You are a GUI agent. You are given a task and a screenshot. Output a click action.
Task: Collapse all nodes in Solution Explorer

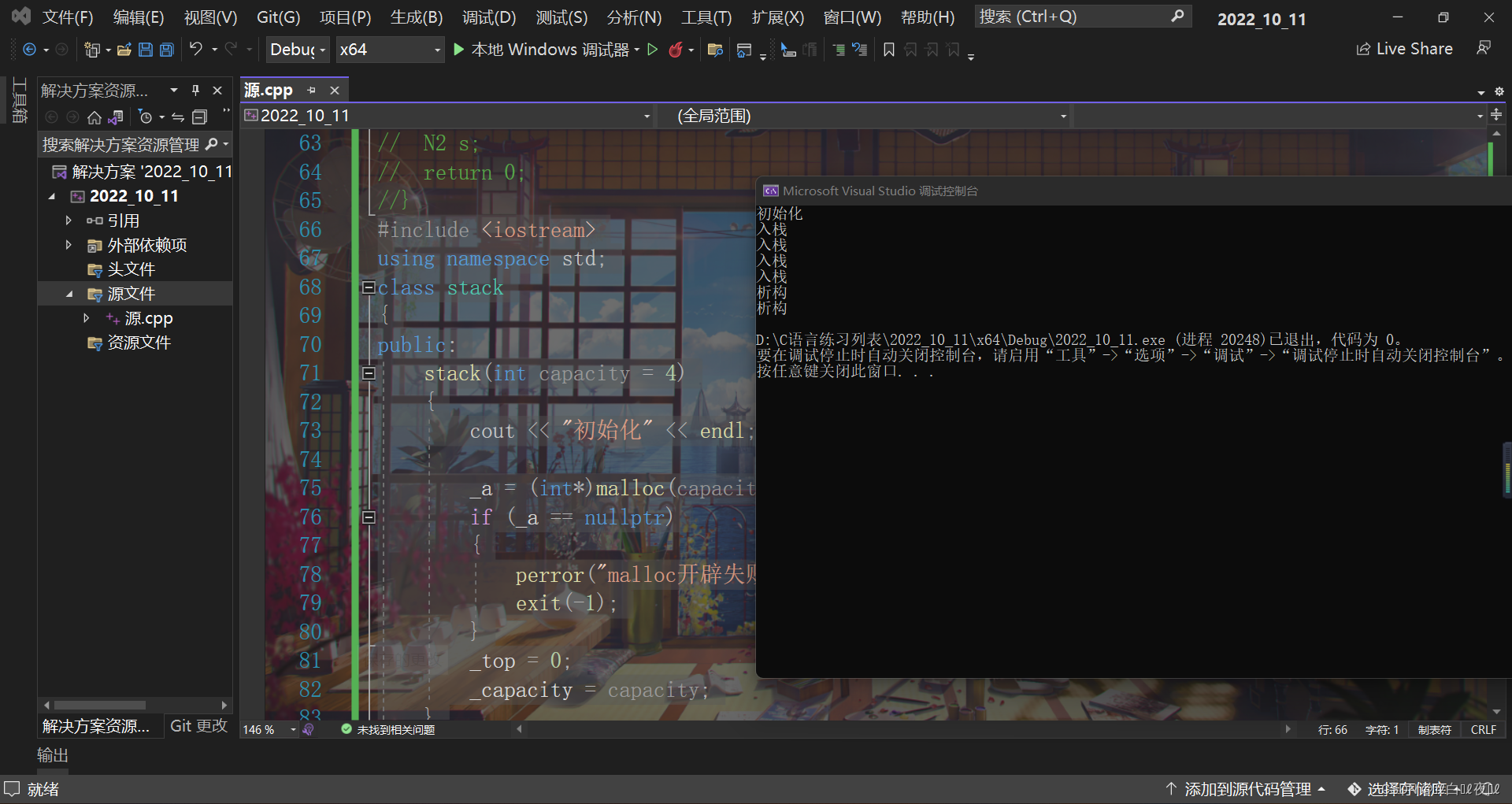(199, 117)
